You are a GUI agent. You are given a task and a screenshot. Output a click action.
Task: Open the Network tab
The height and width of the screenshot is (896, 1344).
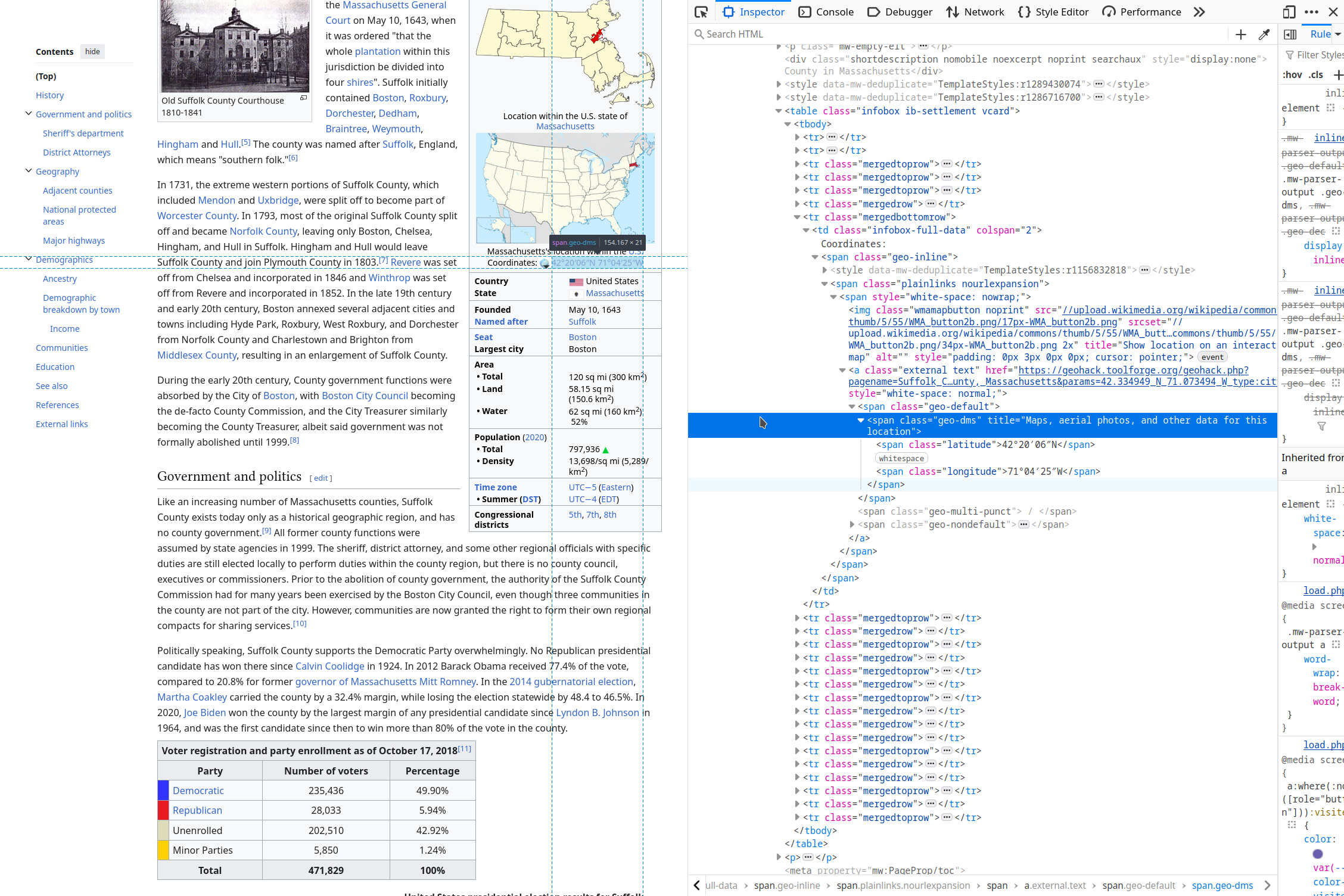pos(975,12)
